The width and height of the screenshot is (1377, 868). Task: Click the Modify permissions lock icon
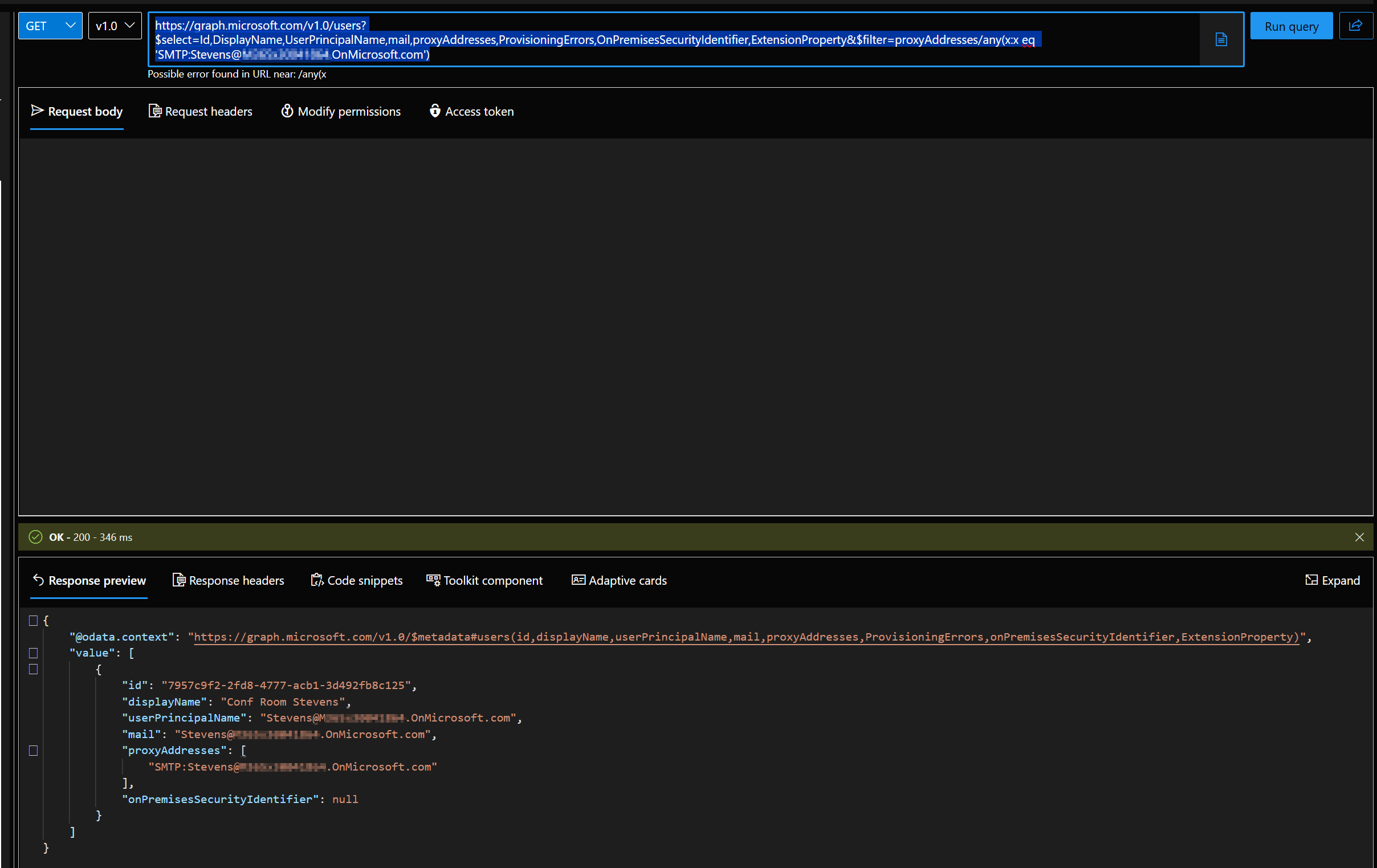[287, 111]
